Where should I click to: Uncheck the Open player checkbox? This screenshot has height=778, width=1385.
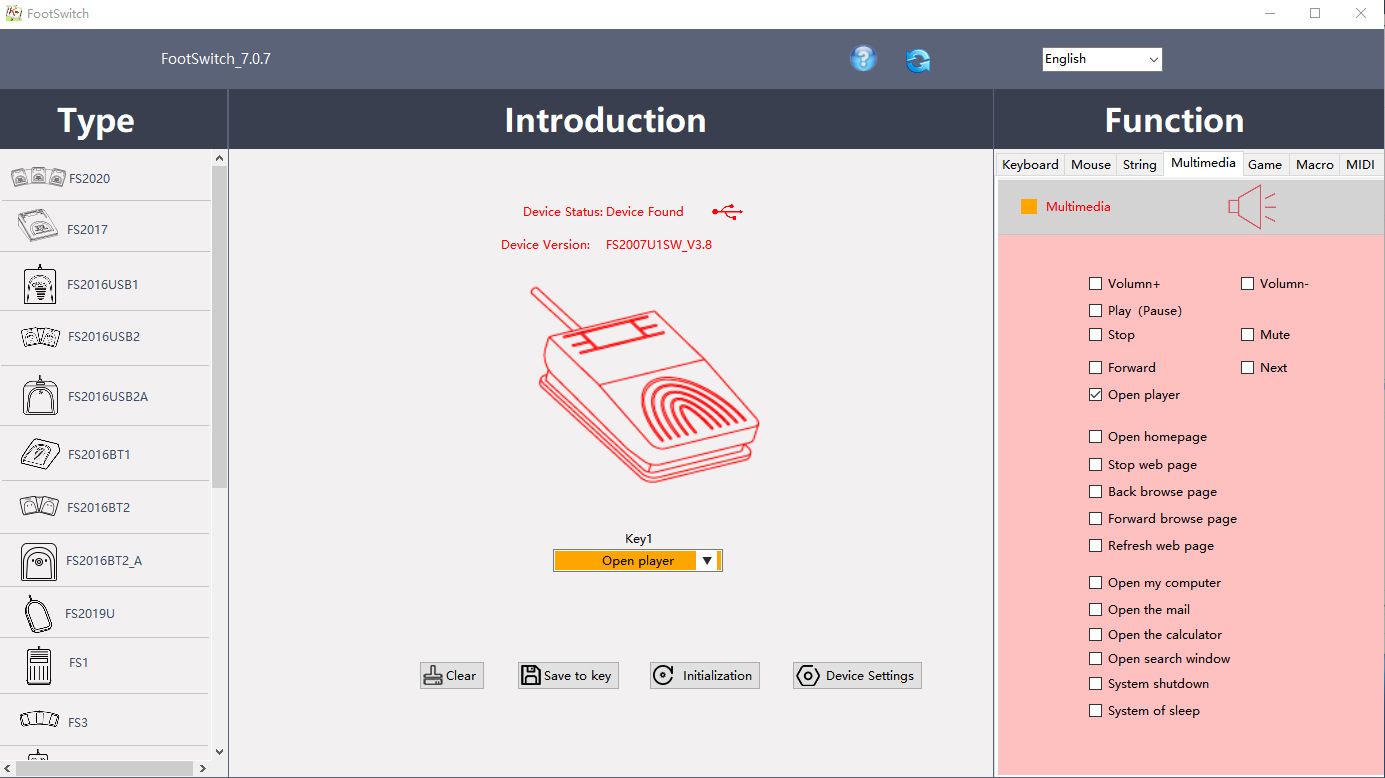click(x=1096, y=395)
